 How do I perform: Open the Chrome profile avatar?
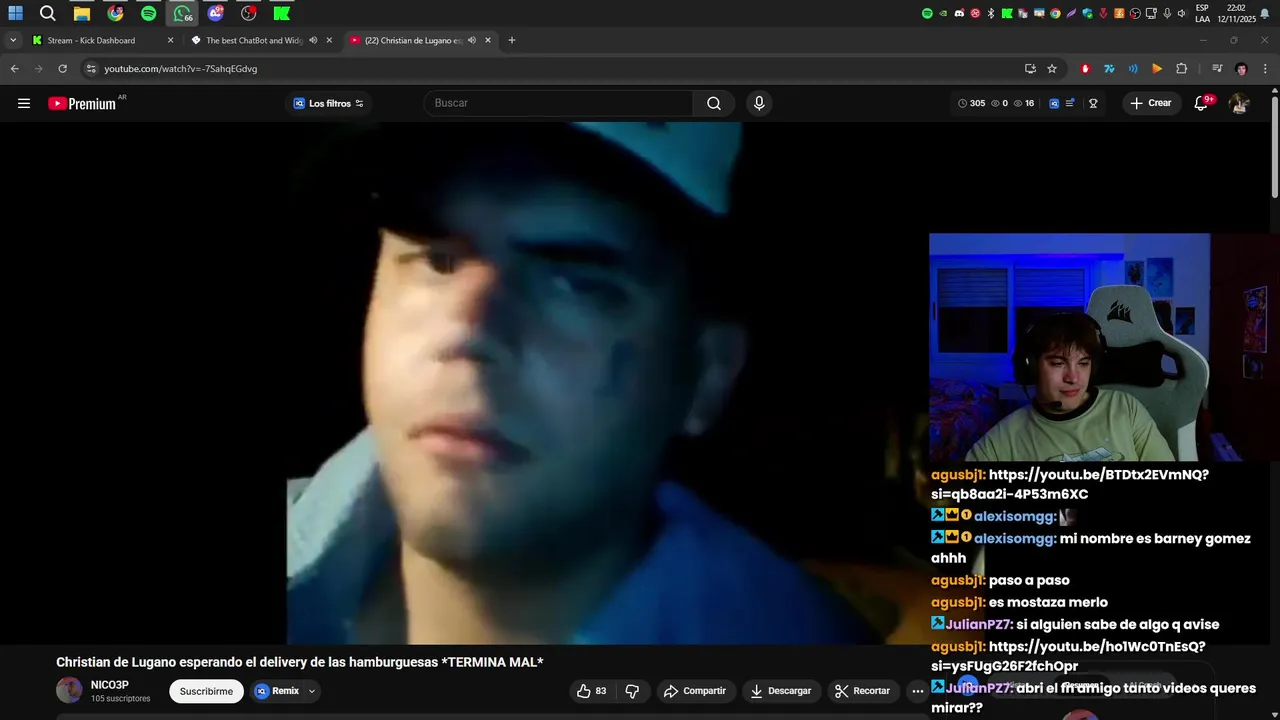pos(1241,68)
